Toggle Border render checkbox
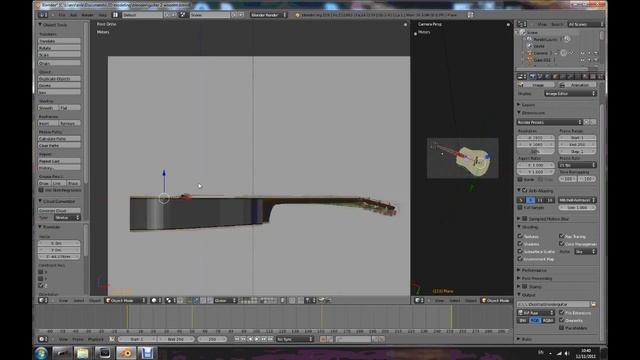 point(520,179)
